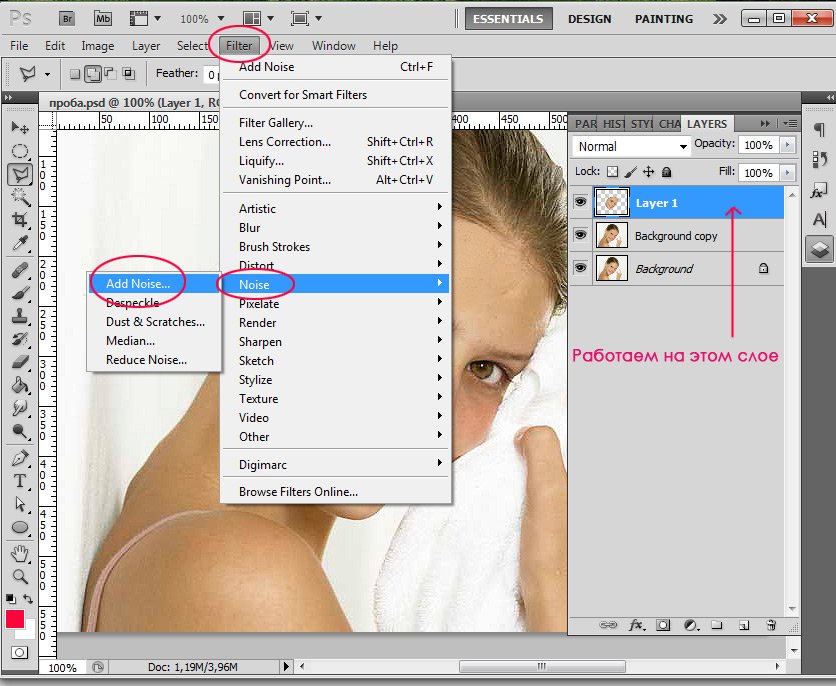The width and height of the screenshot is (836, 686).
Task: Choose Add Noise... from the Noise submenu
Action: coord(138,284)
